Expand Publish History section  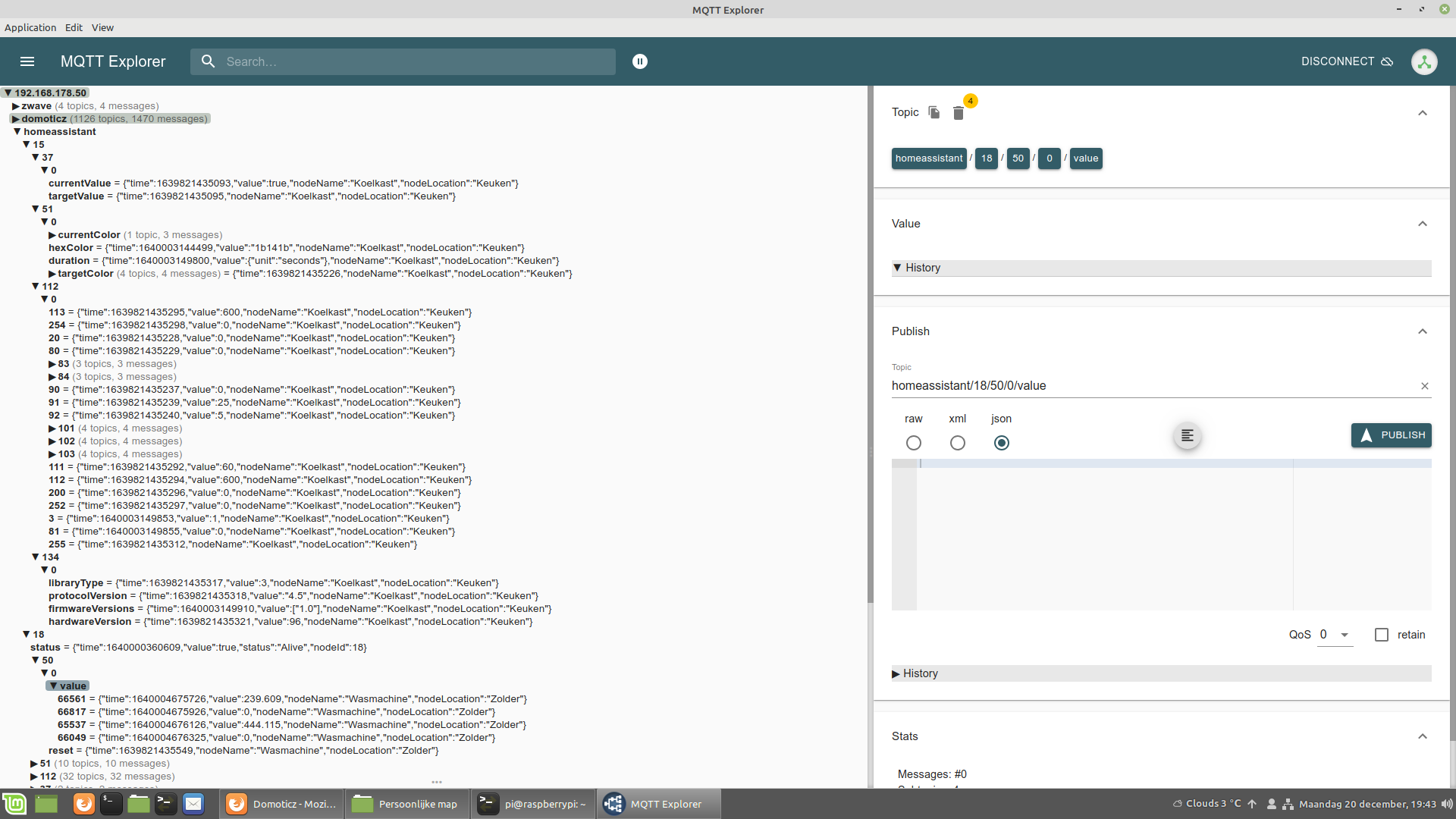[1161, 673]
